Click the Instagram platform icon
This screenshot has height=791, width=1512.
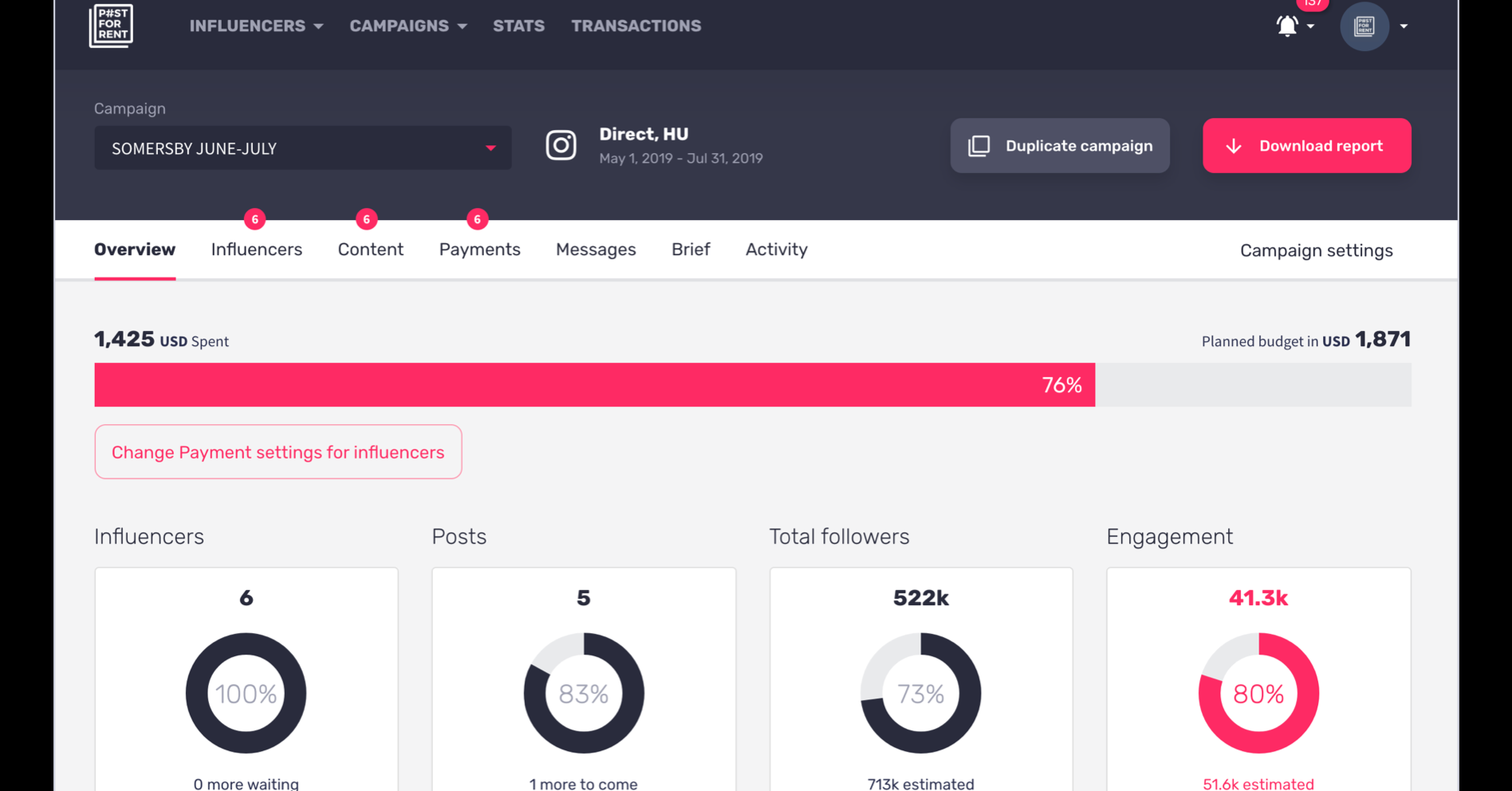pyautogui.click(x=561, y=145)
